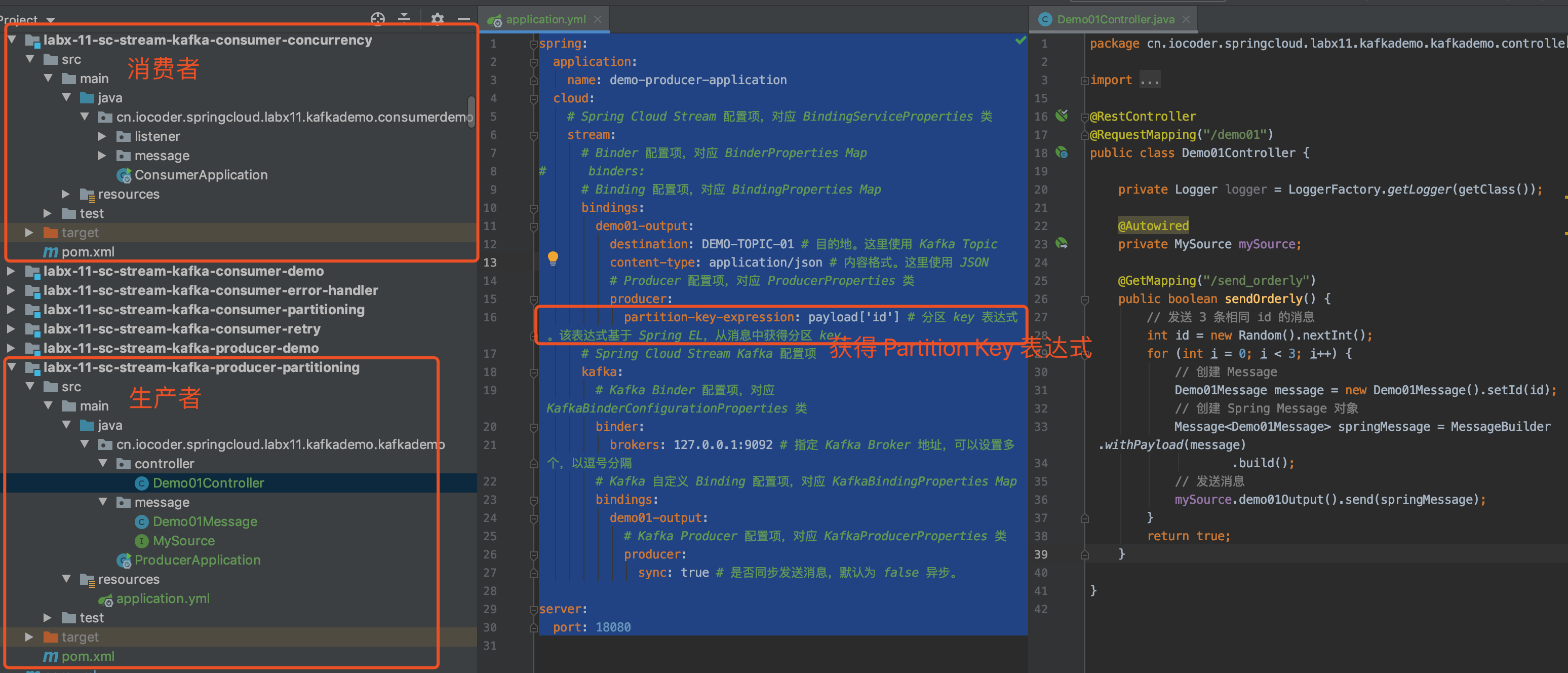Click the Project panel vertical scrollbar
The image size is (1568, 673).
471,111
